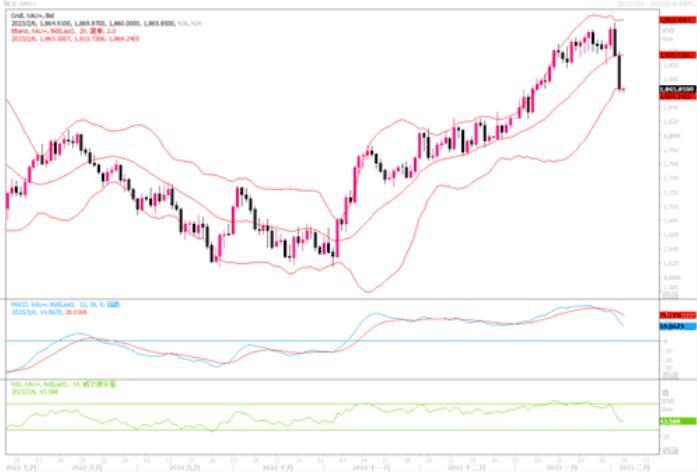Click the blue horizontal MACD zero line
Screen dimensions: 697x472
[x=300, y=340]
